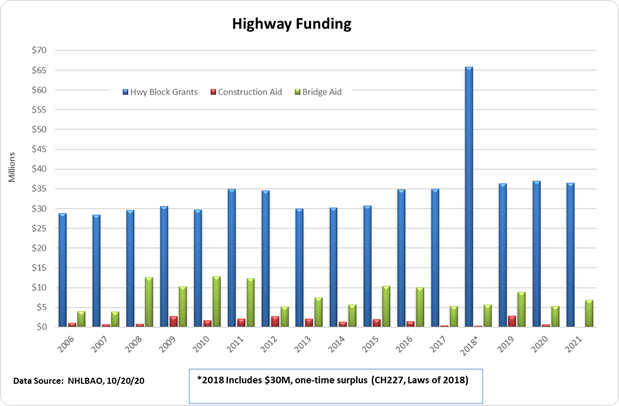619x406 pixels.
Task: Click the $60 axis label
Action: pos(39,90)
